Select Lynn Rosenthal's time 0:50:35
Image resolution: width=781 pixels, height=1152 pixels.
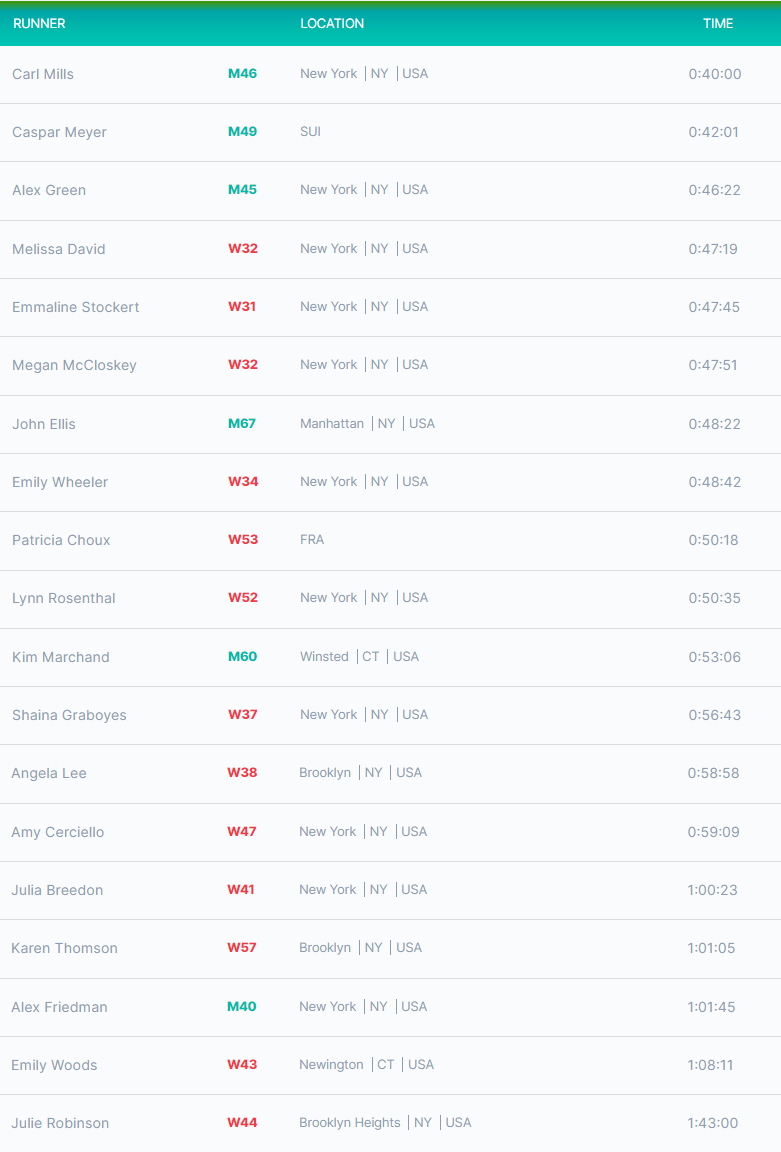[714, 598]
